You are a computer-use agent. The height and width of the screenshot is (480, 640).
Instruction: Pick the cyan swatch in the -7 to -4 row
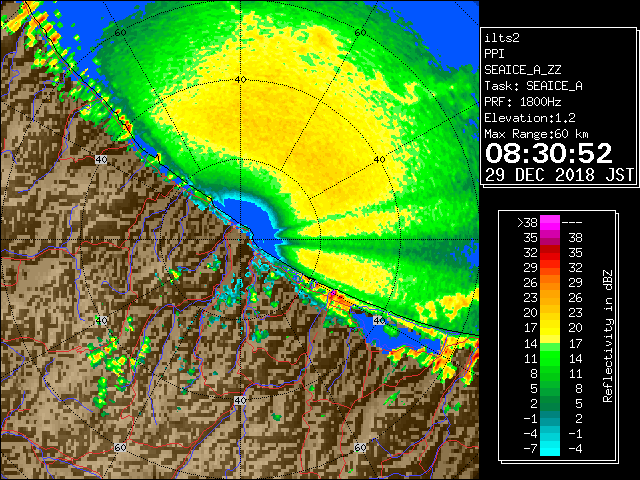[x=550, y=449]
